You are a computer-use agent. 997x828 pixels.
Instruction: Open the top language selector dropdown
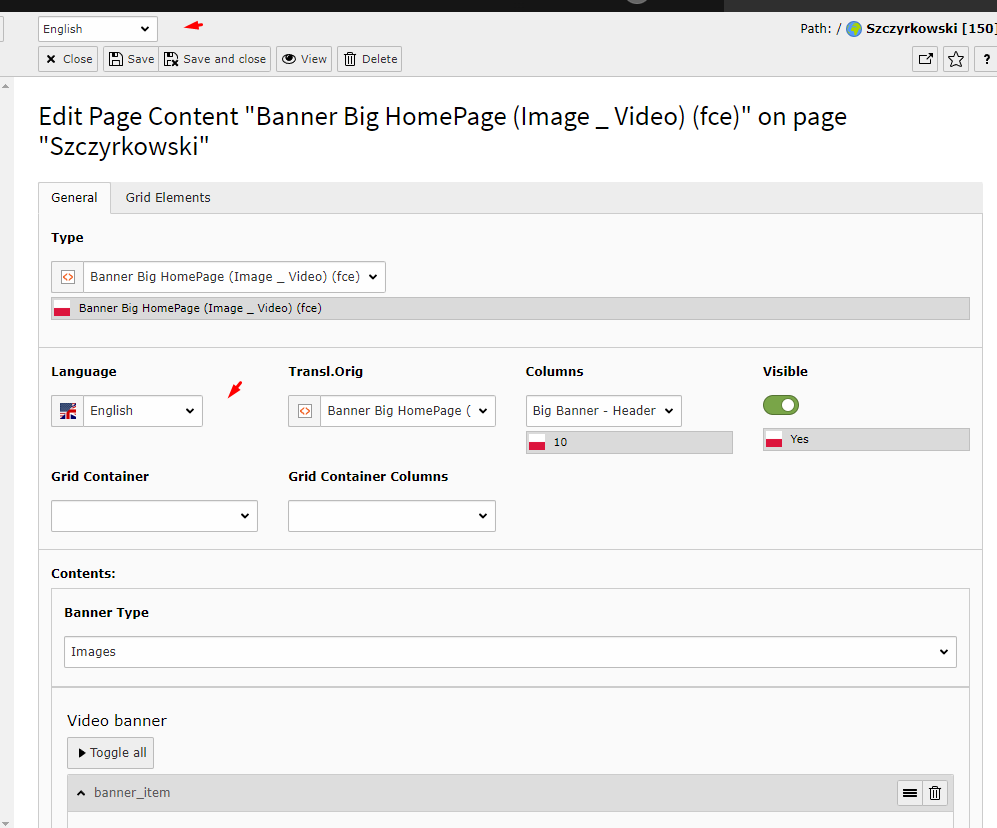click(x=97, y=29)
